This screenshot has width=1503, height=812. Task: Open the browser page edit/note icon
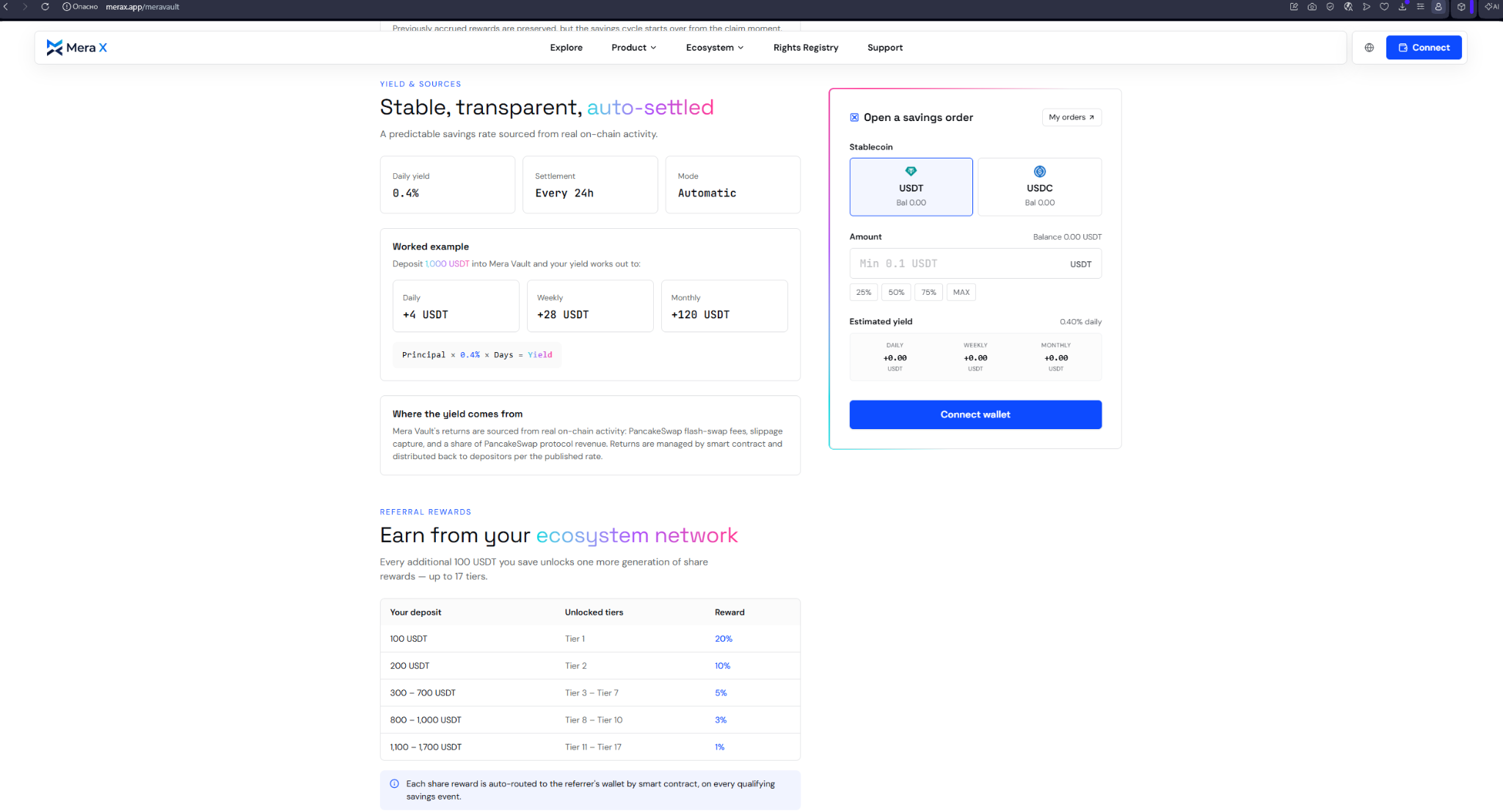pos(1294,7)
